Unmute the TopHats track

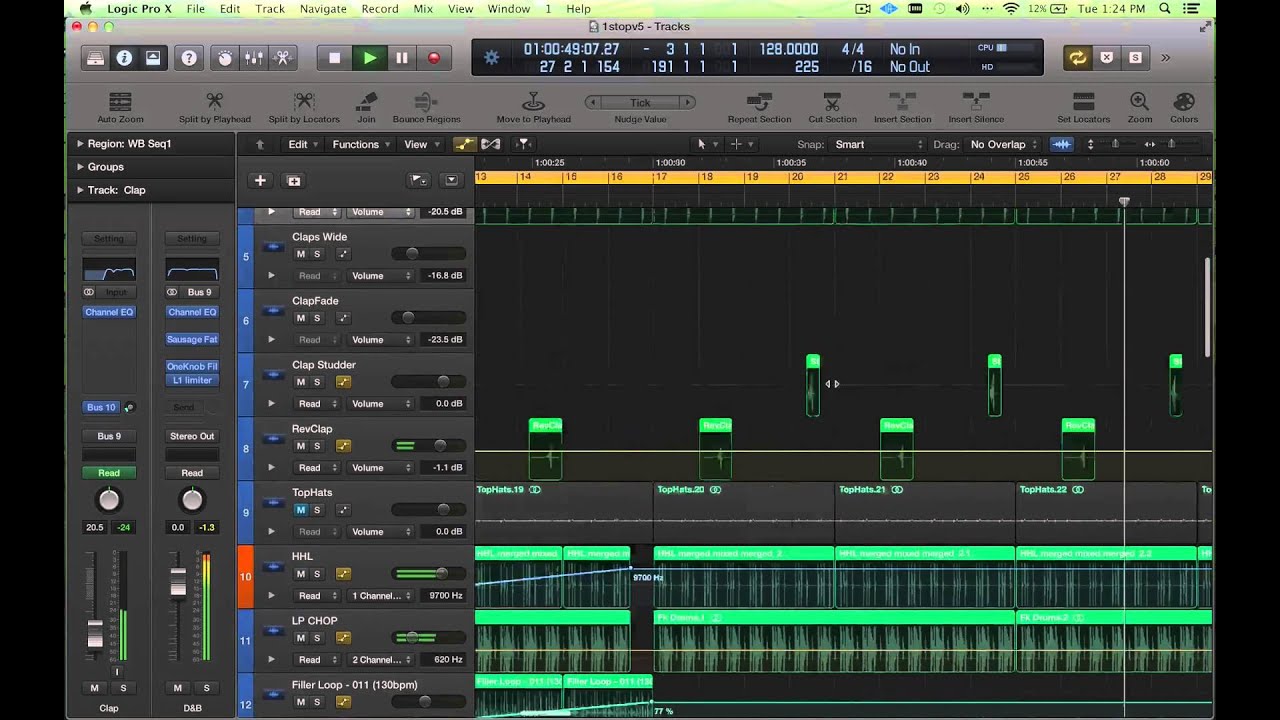point(300,510)
